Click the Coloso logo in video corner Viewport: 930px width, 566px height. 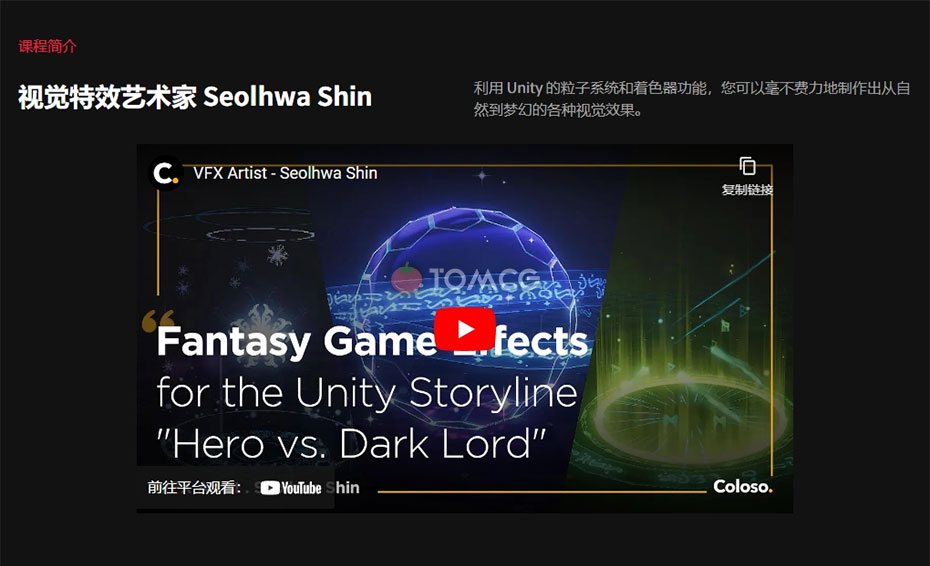click(743, 486)
